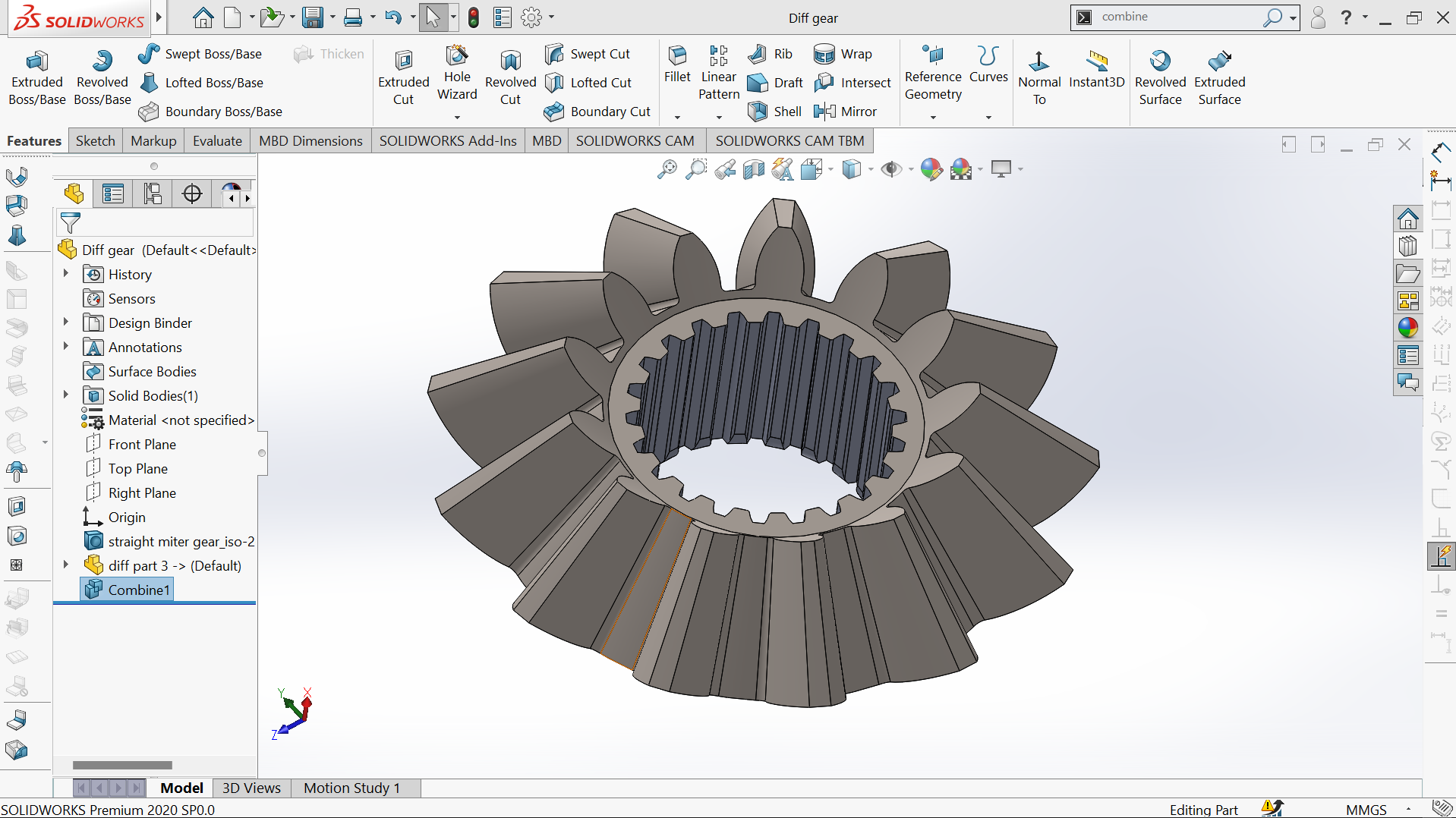Switch to Motion Study 1 tab
The height and width of the screenshot is (818, 1456).
point(351,788)
